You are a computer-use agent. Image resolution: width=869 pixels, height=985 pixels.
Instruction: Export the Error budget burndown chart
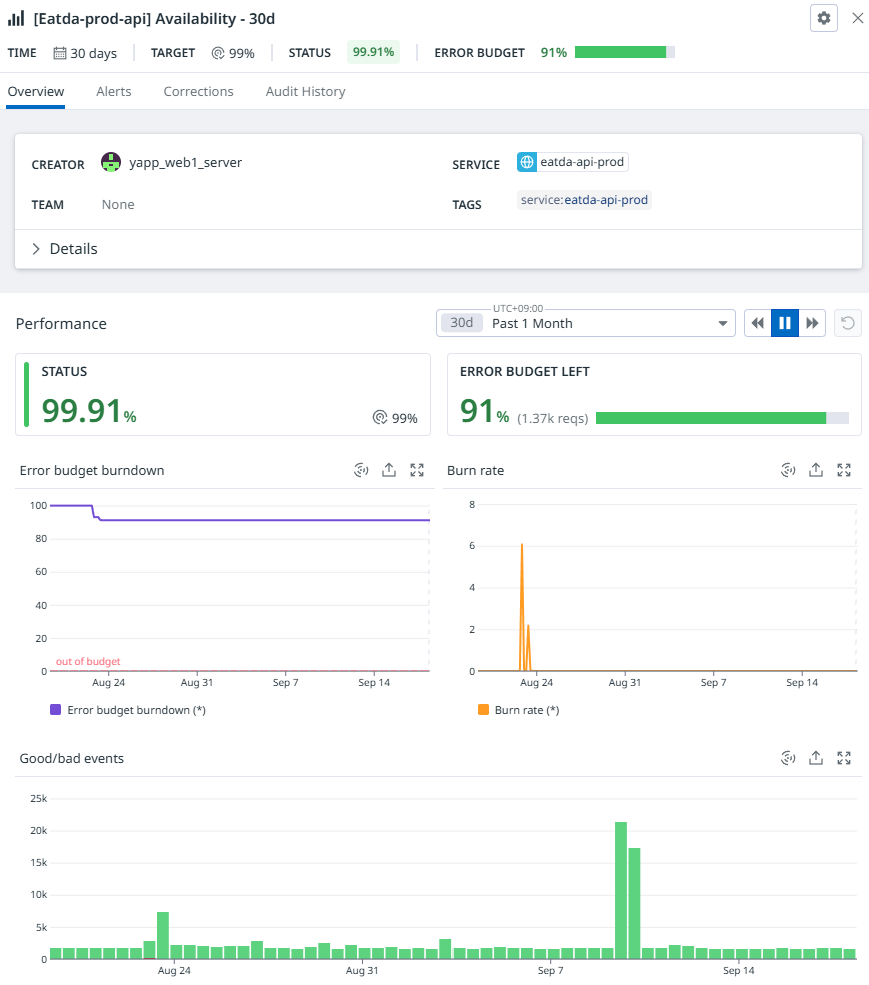tap(389, 470)
